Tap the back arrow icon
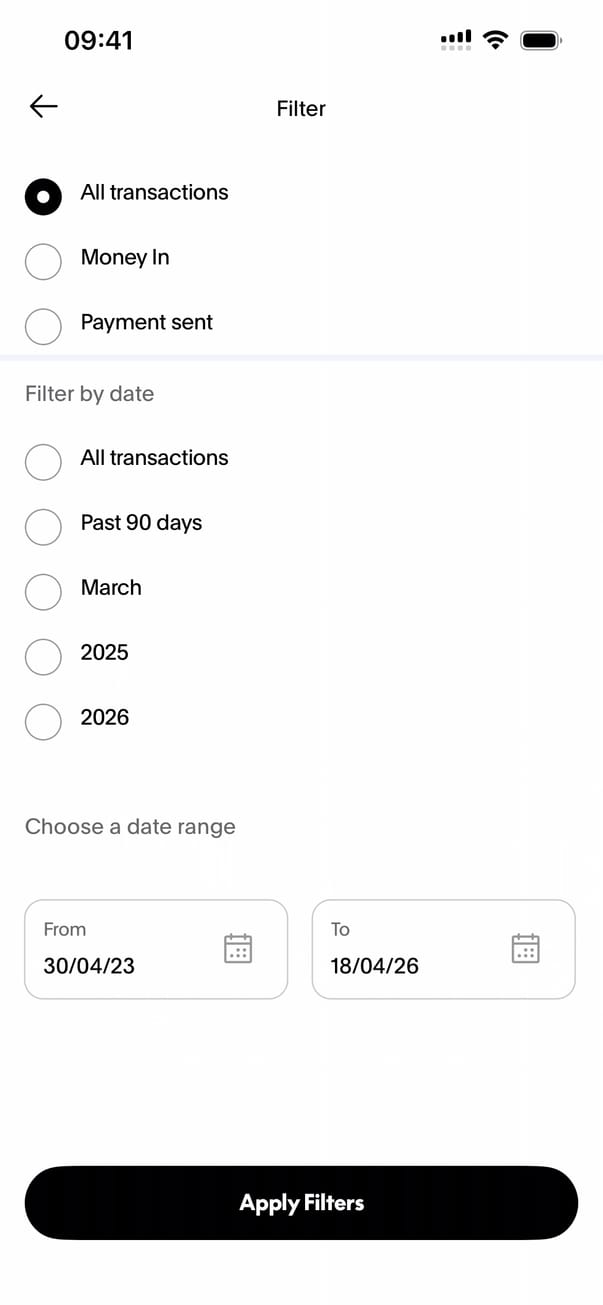Image resolution: width=603 pixels, height=1305 pixels. (x=44, y=107)
